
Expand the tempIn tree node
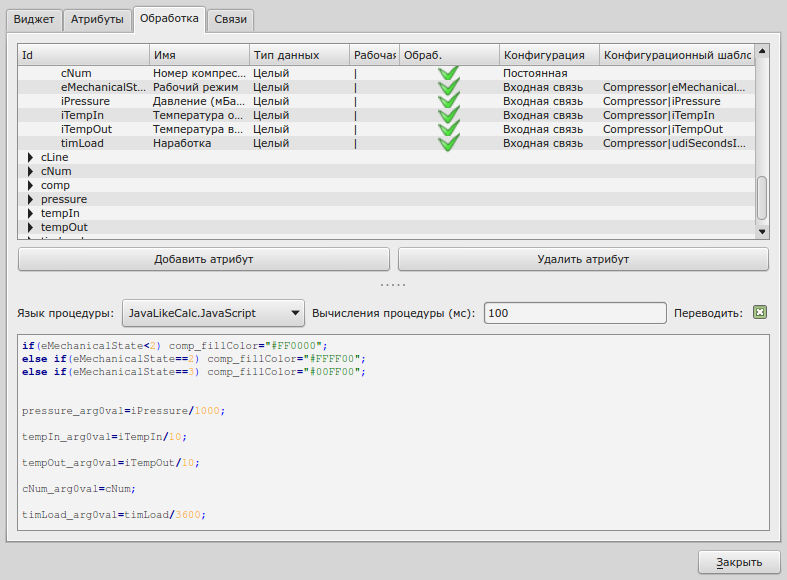[x=31, y=213]
